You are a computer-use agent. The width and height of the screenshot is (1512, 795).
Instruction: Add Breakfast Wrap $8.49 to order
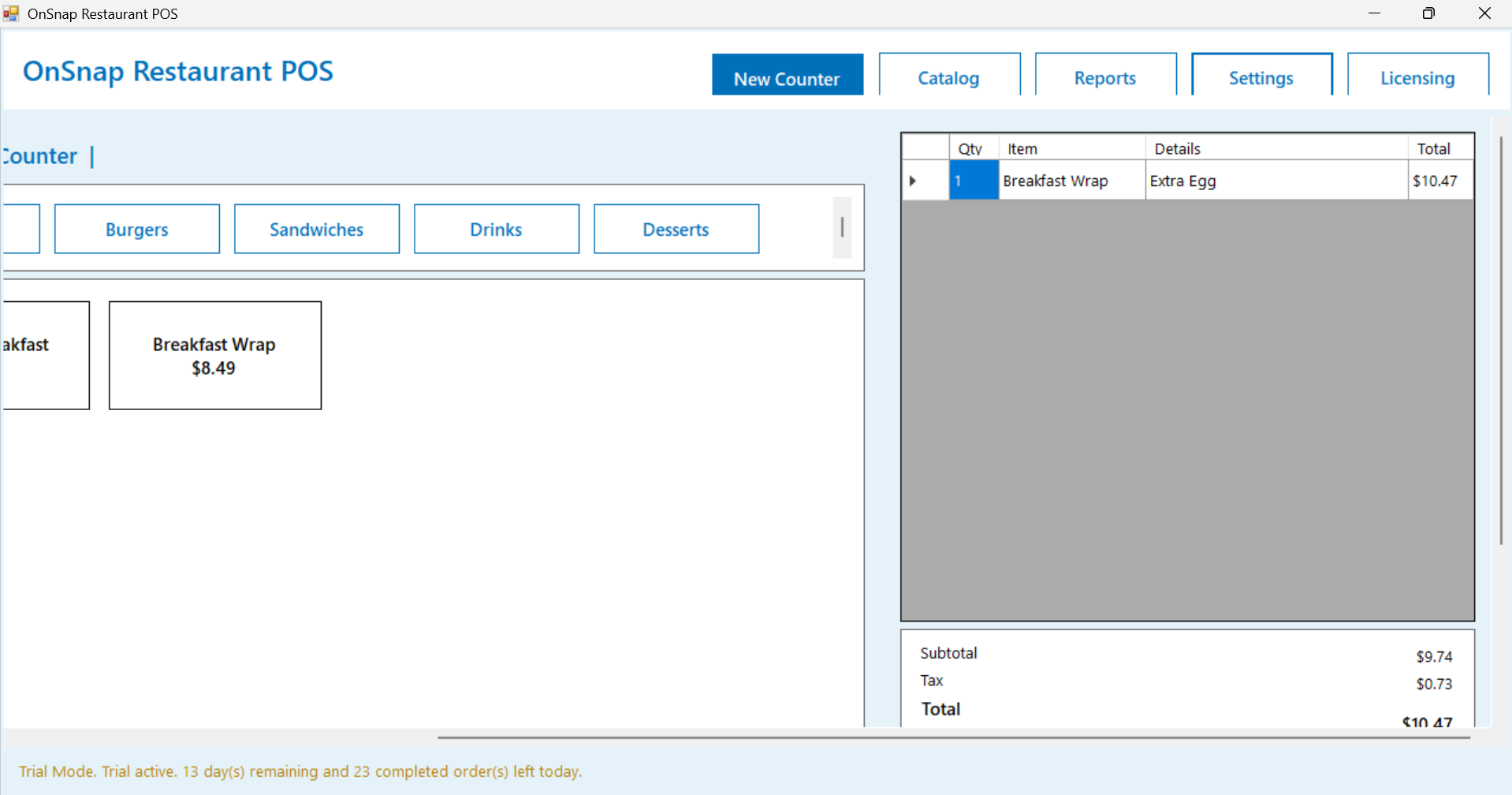click(x=215, y=356)
